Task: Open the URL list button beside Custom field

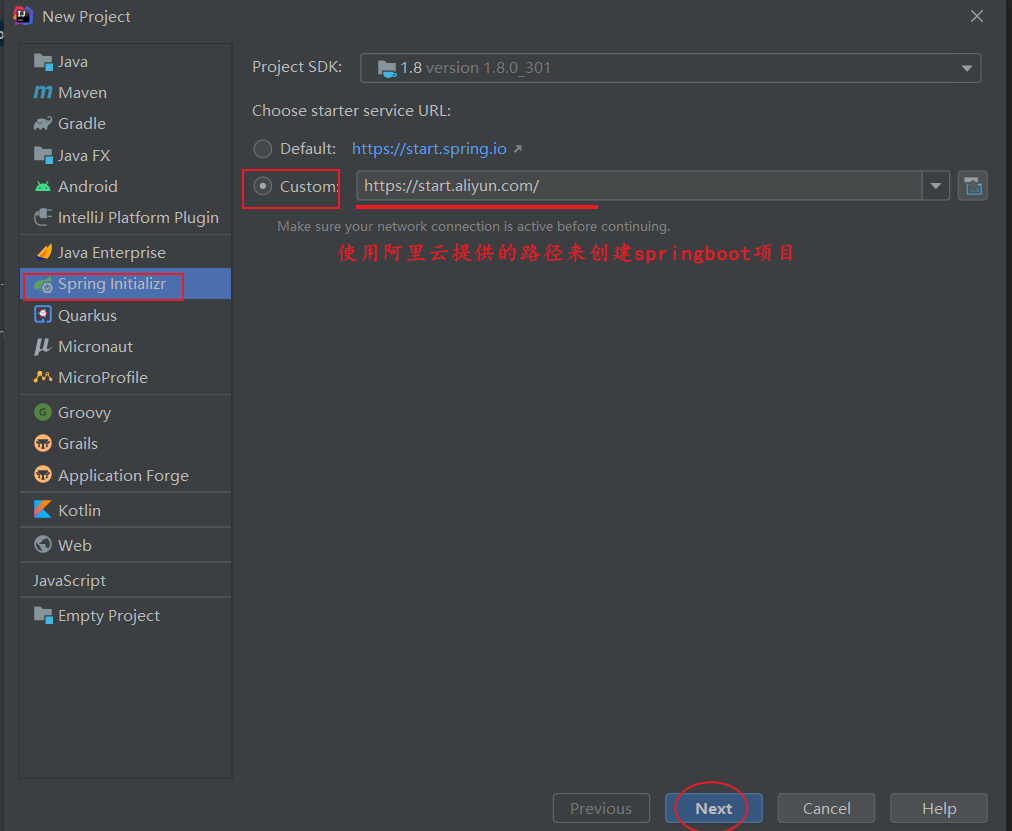Action: [973, 186]
